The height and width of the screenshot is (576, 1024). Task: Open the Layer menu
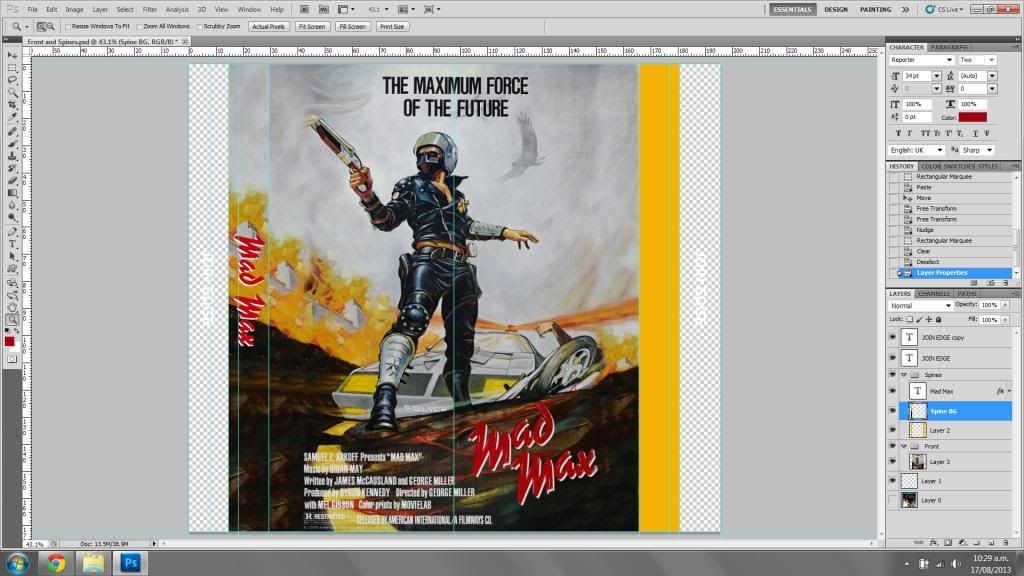[x=100, y=10]
